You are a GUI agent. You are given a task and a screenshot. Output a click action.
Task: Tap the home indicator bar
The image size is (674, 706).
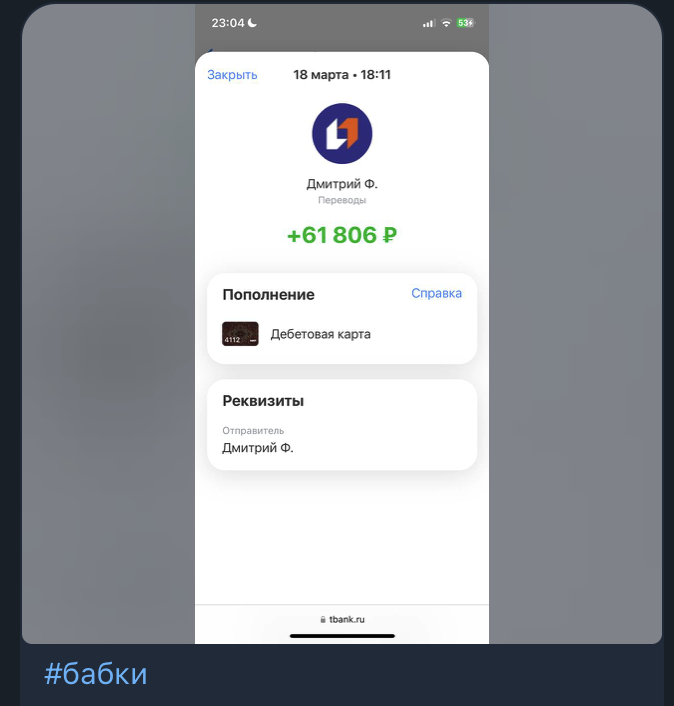tap(342, 636)
